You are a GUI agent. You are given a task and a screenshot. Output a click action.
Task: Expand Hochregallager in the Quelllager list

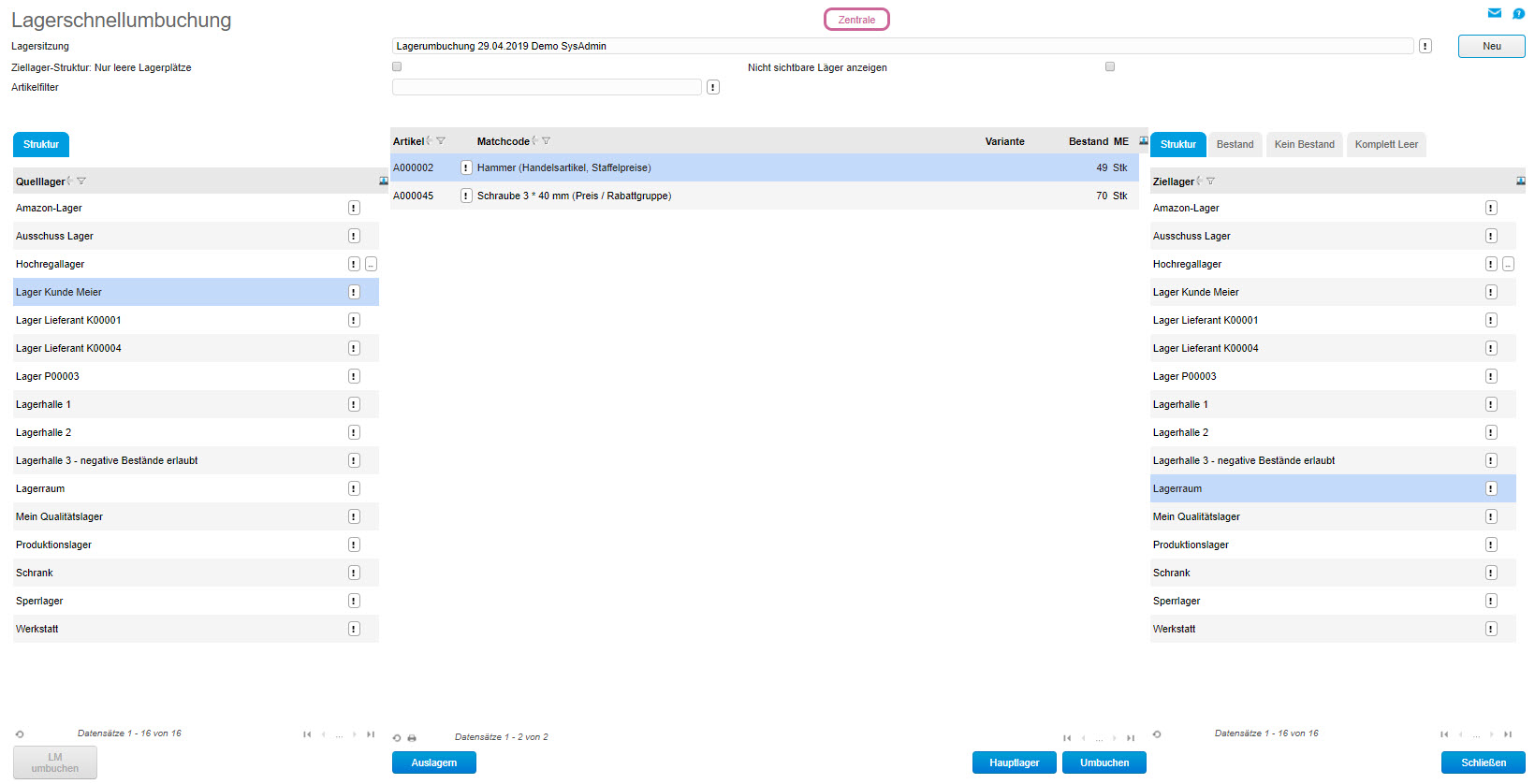click(x=372, y=264)
